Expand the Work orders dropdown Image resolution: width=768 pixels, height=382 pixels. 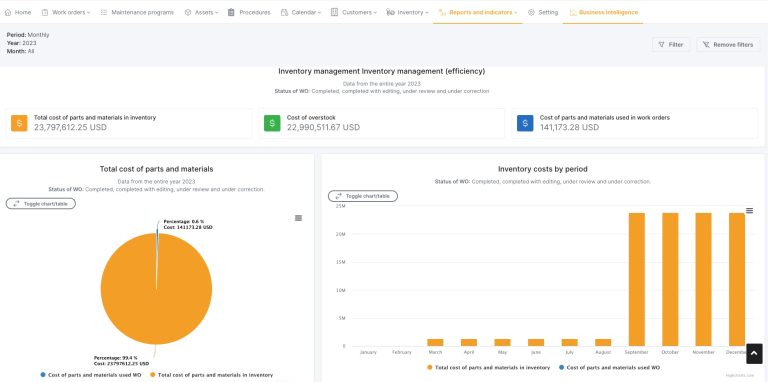(x=66, y=12)
